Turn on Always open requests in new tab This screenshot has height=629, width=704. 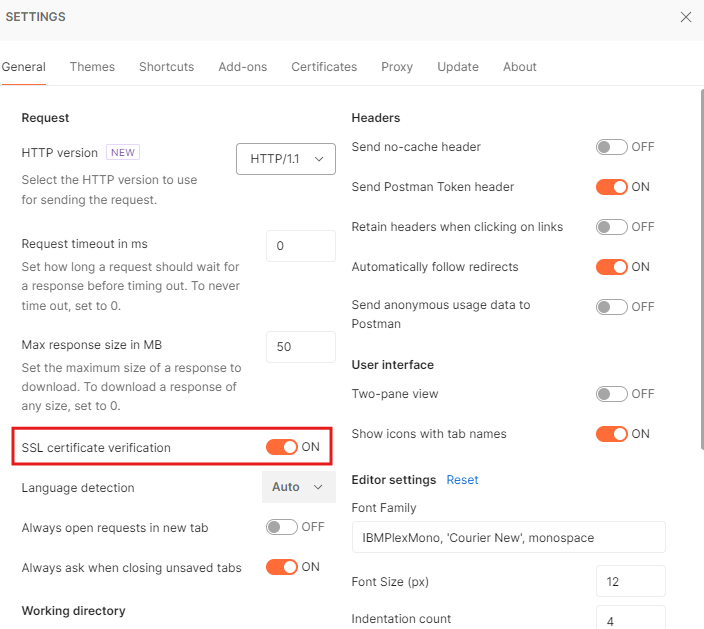(282, 527)
